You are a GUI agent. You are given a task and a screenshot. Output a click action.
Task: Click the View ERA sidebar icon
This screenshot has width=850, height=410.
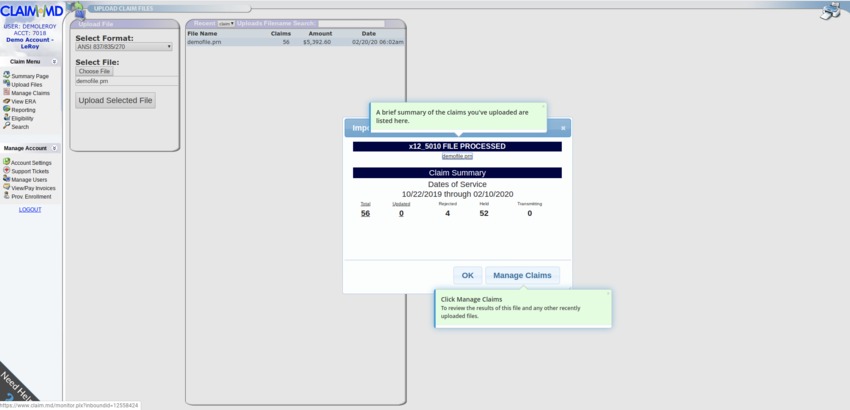click(7, 101)
